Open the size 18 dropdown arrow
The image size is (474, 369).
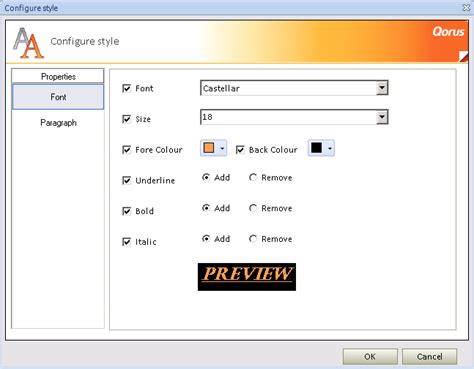382,117
